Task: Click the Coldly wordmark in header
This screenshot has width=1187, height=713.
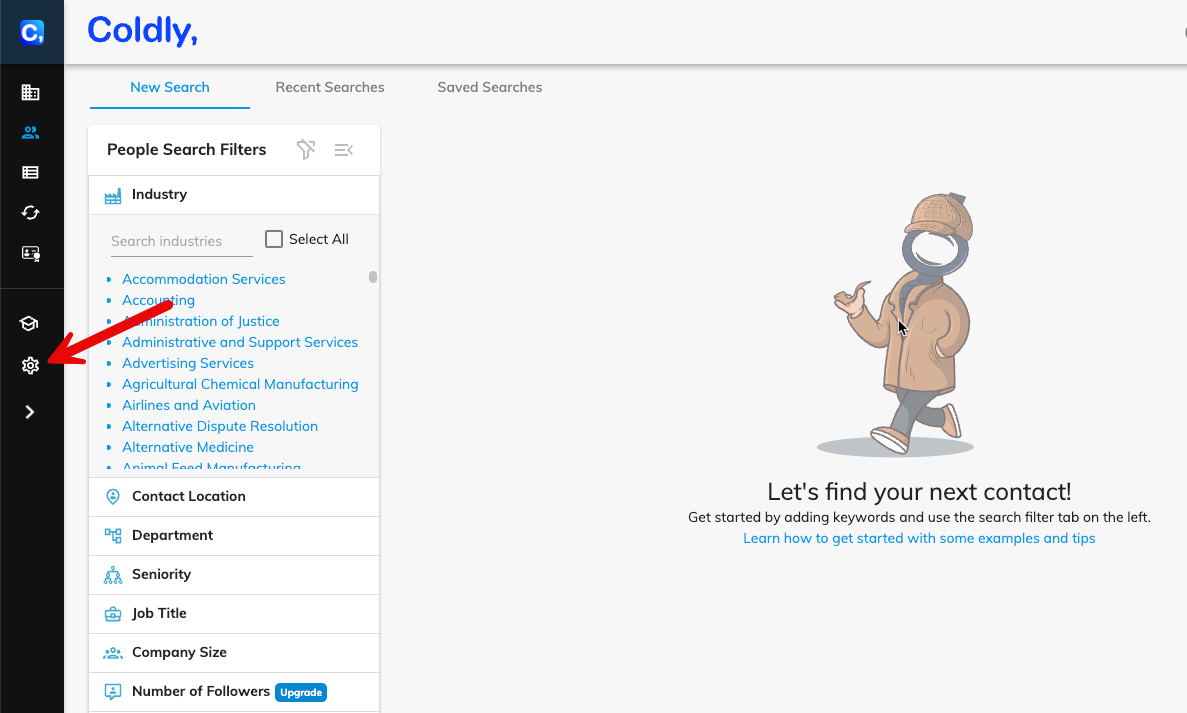Action: [142, 30]
